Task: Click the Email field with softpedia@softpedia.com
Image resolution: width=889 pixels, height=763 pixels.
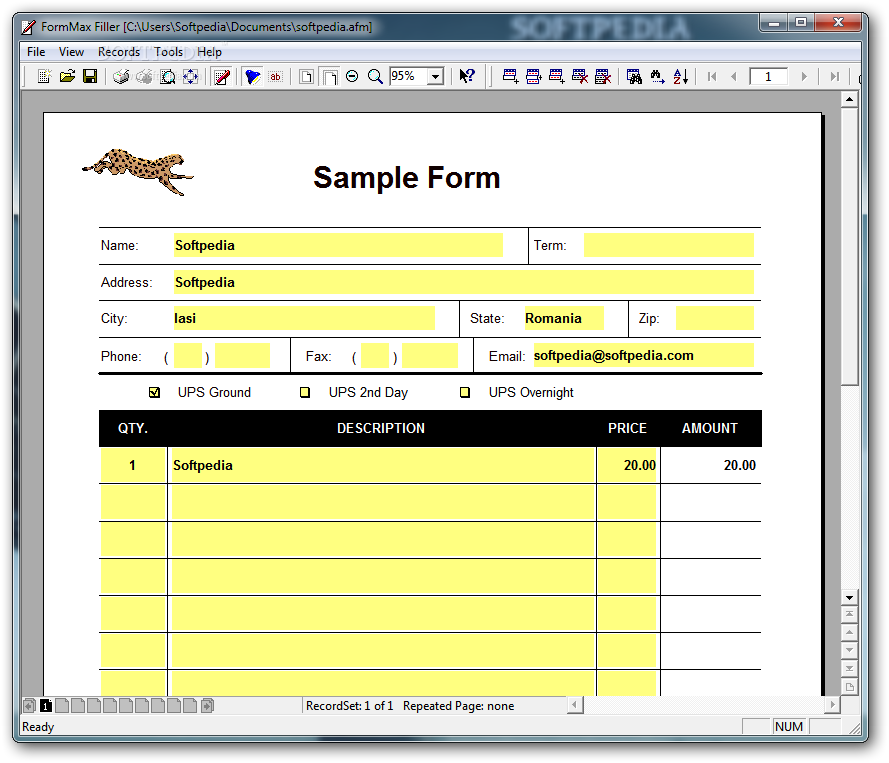Action: (644, 355)
